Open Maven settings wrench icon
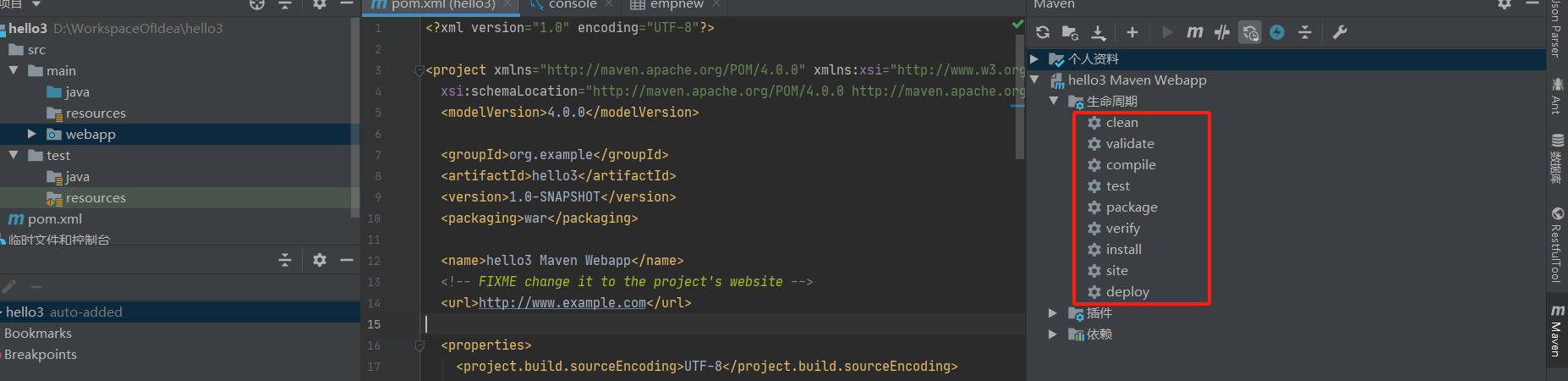Screen dimensions: 1568x381 click(1340, 32)
